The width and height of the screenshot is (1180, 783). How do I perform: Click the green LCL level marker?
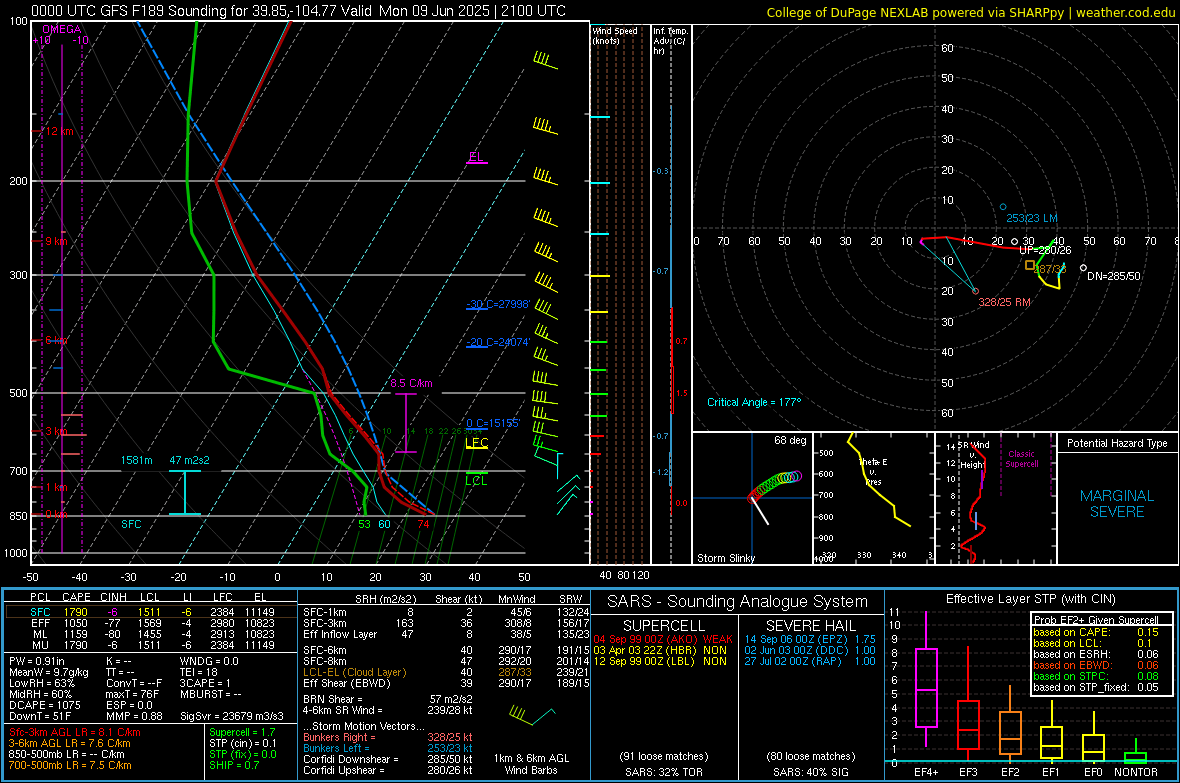pos(476,480)
